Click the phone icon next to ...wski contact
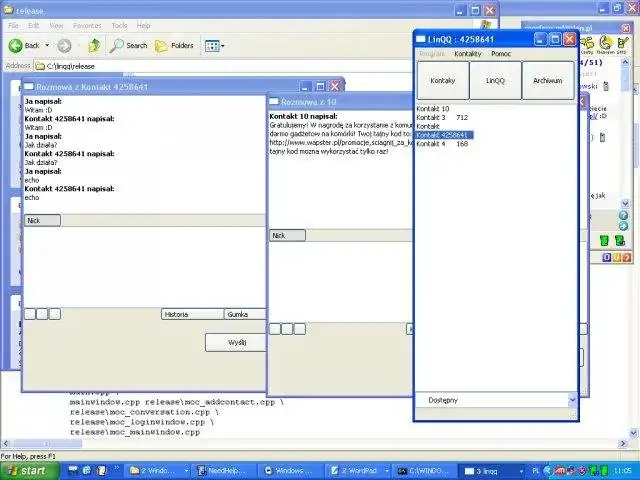Screen dimensions: 640x480 coord(606,86)
